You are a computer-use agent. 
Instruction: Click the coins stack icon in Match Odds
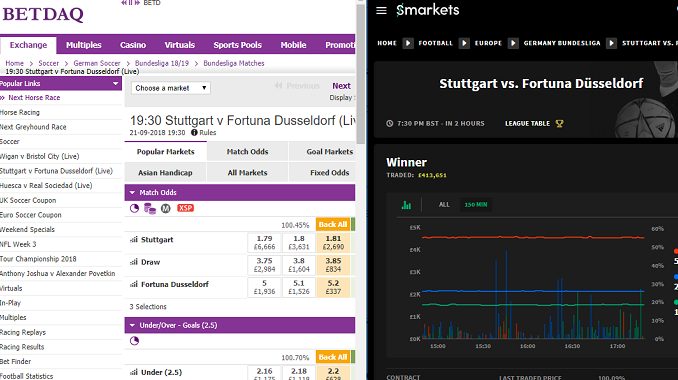[150, 208]
